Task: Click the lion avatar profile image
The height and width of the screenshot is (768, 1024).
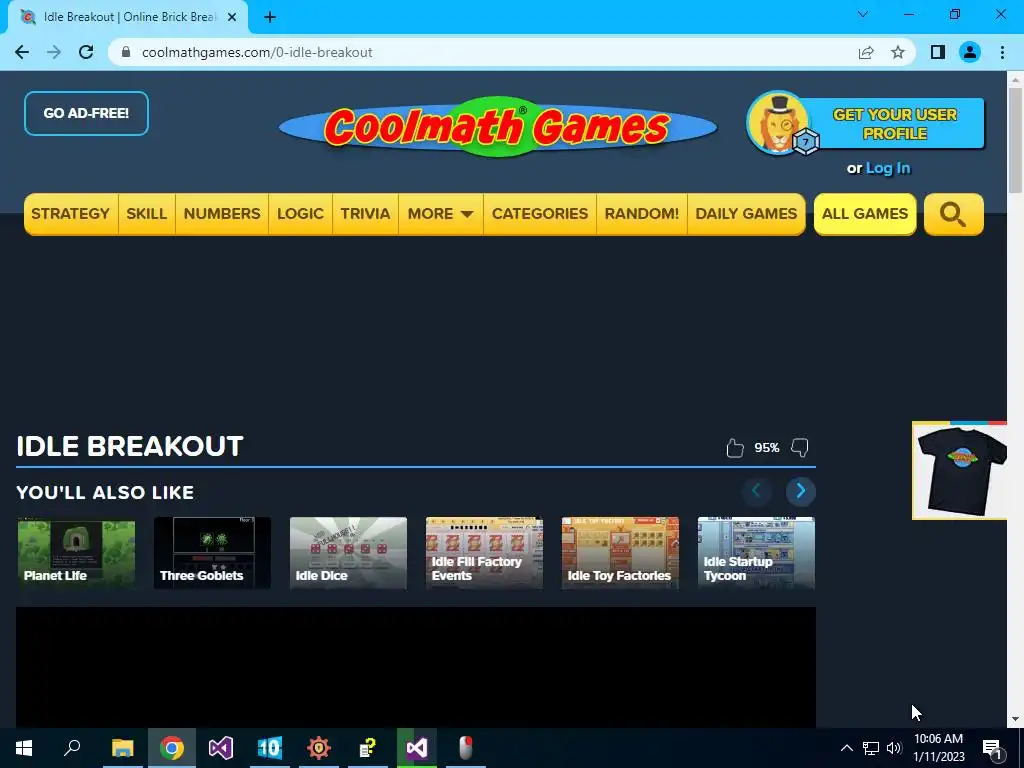Action: (778, 123)
